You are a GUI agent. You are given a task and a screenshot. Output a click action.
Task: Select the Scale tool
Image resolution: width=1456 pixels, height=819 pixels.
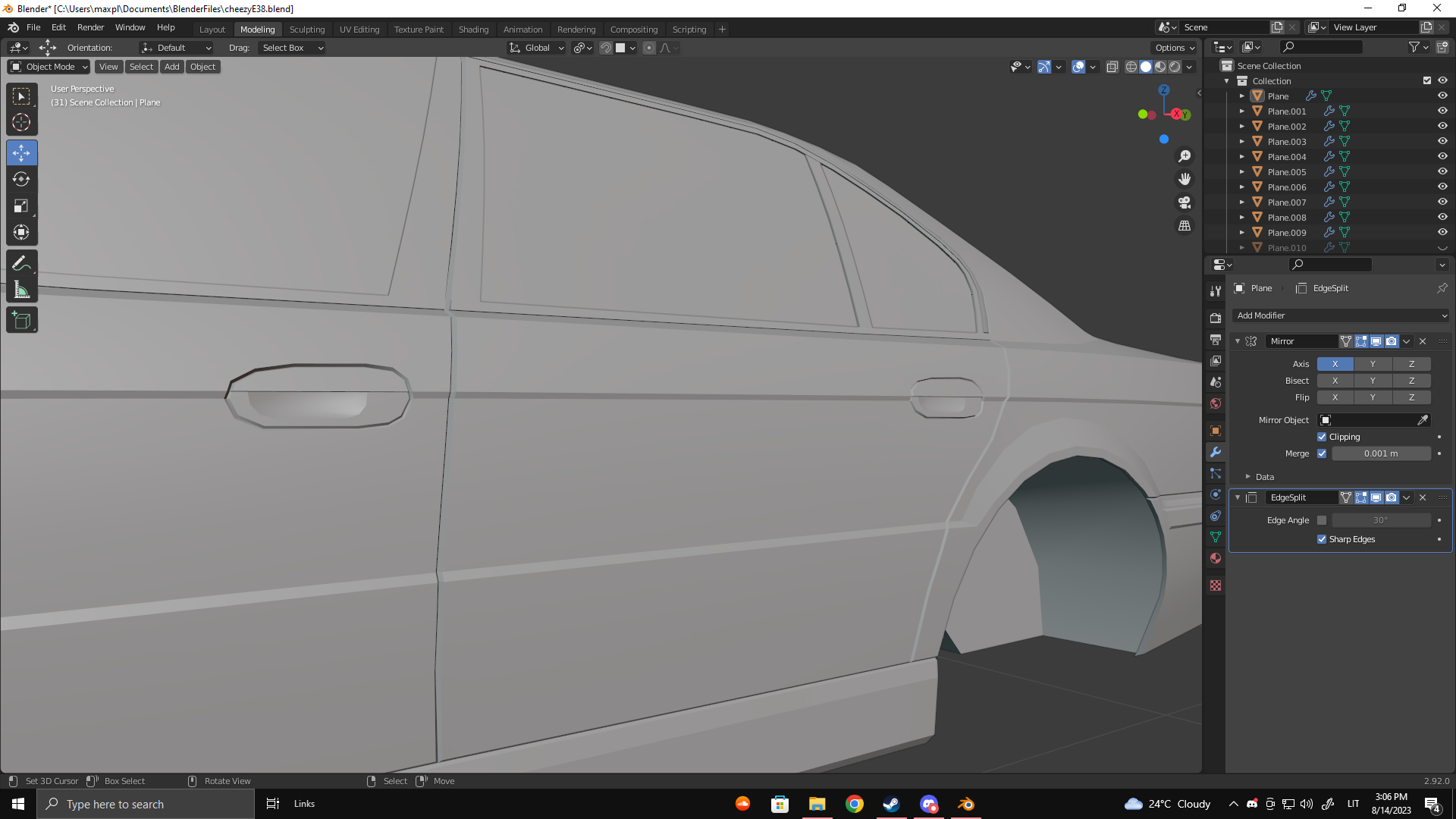tap(21, 206)
